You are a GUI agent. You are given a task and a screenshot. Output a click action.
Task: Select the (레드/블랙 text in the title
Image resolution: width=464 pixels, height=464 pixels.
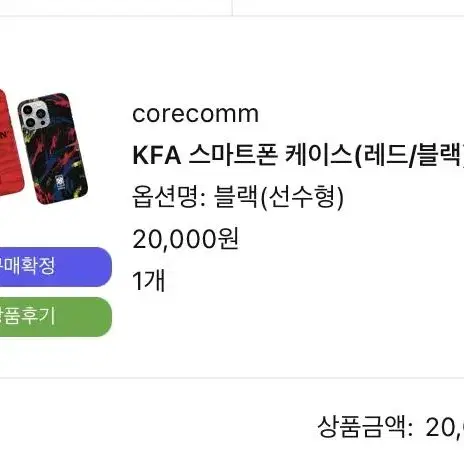click(409, 155)
